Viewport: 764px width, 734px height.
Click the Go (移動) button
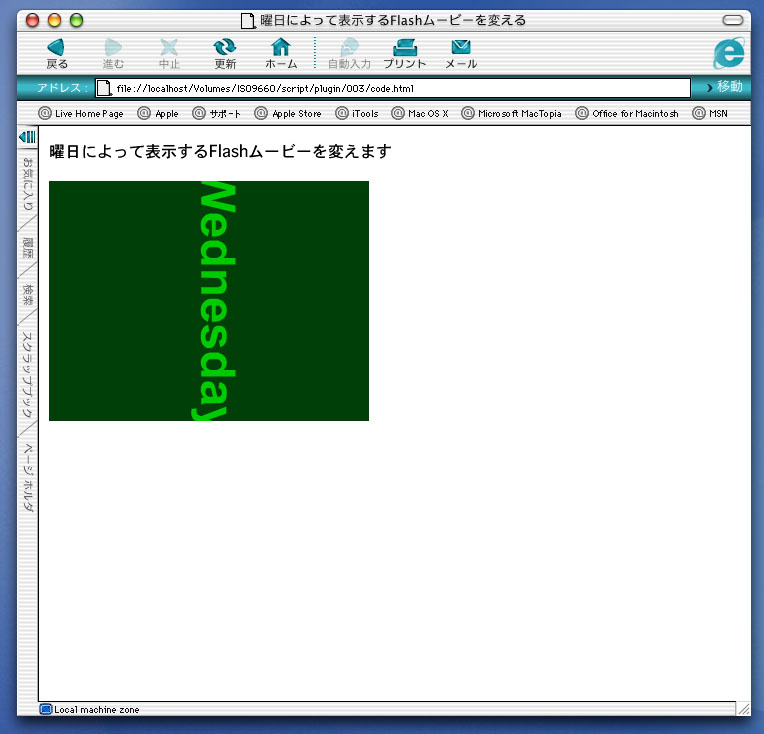coord(723,87)
